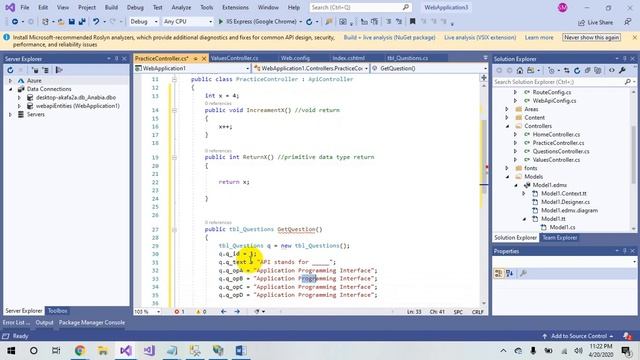The image size is (640, 360).
Task: Open the Package Manager Console tab
Action: (x=92, y=322)
